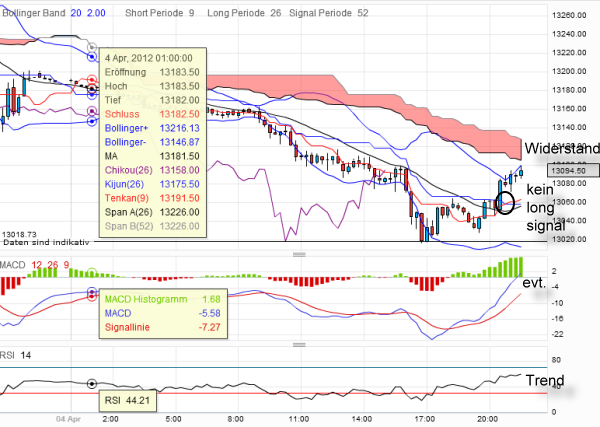Click the Signal Periode 52 label
The image size is (600, 427).
pyautogui.click(x=329, y=13)
